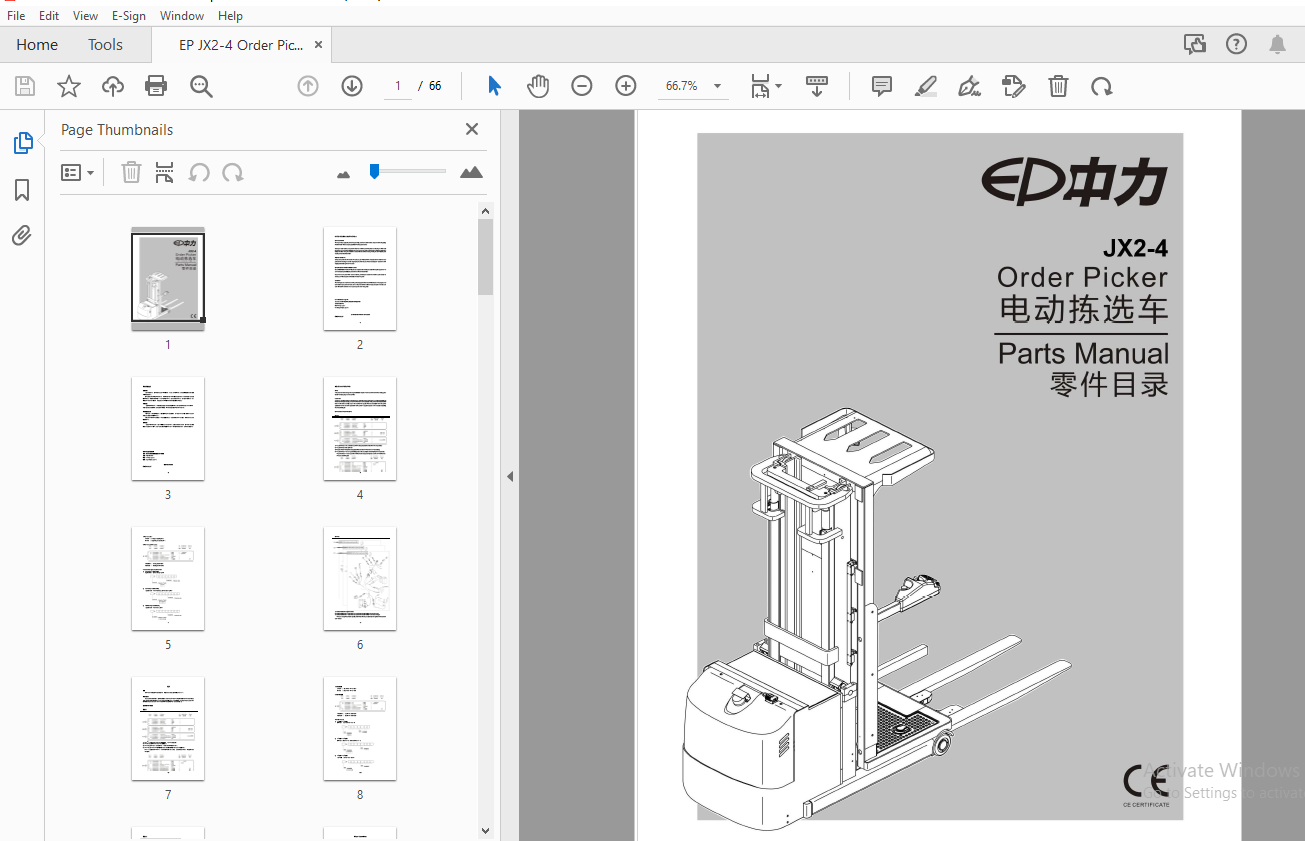Image resolution: width=1305 pixels, height=841 pixels.
Task: Open the Edit menu
Action: point(49,16)
